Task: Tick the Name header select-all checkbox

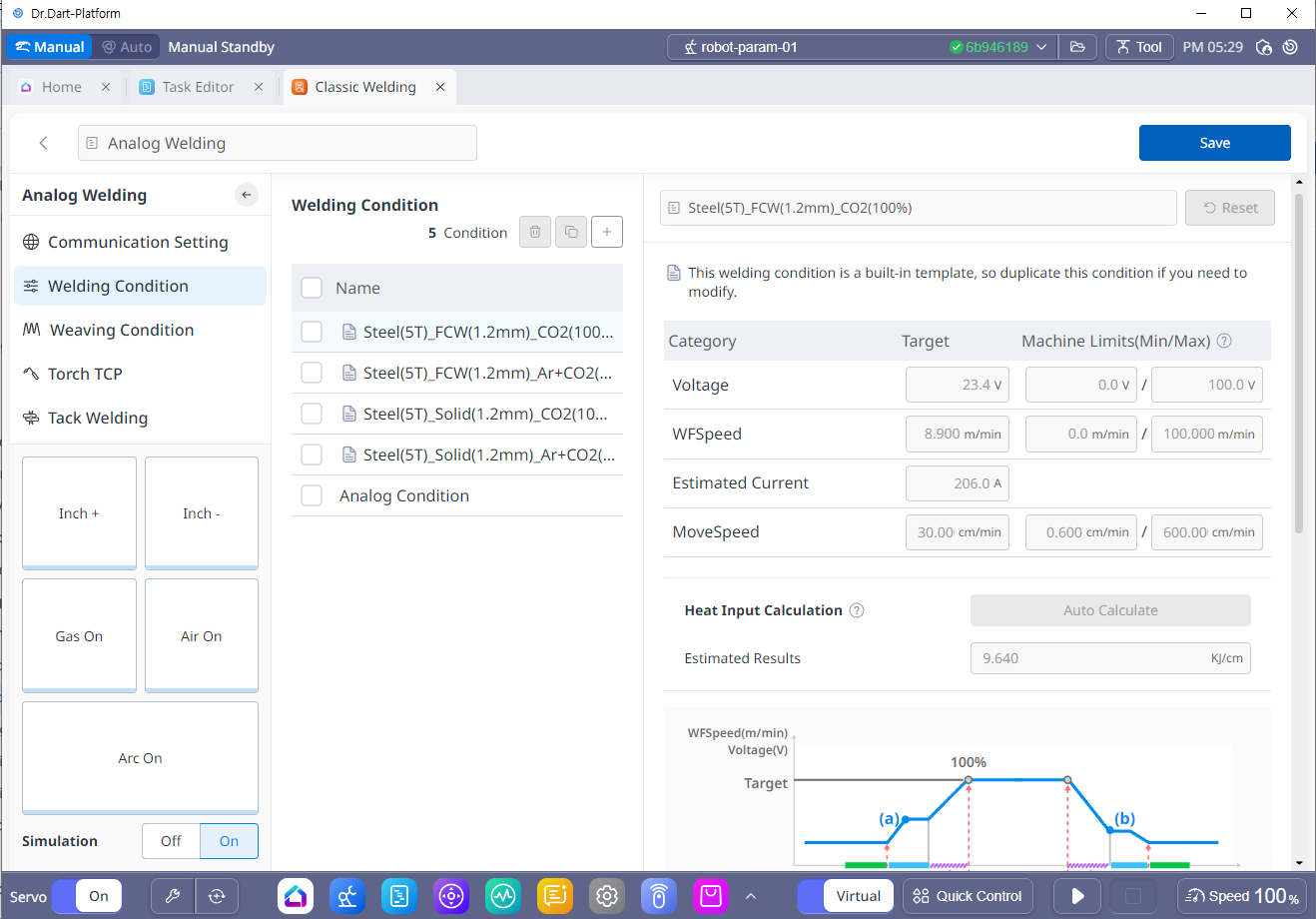Action: tap(312, 288)
